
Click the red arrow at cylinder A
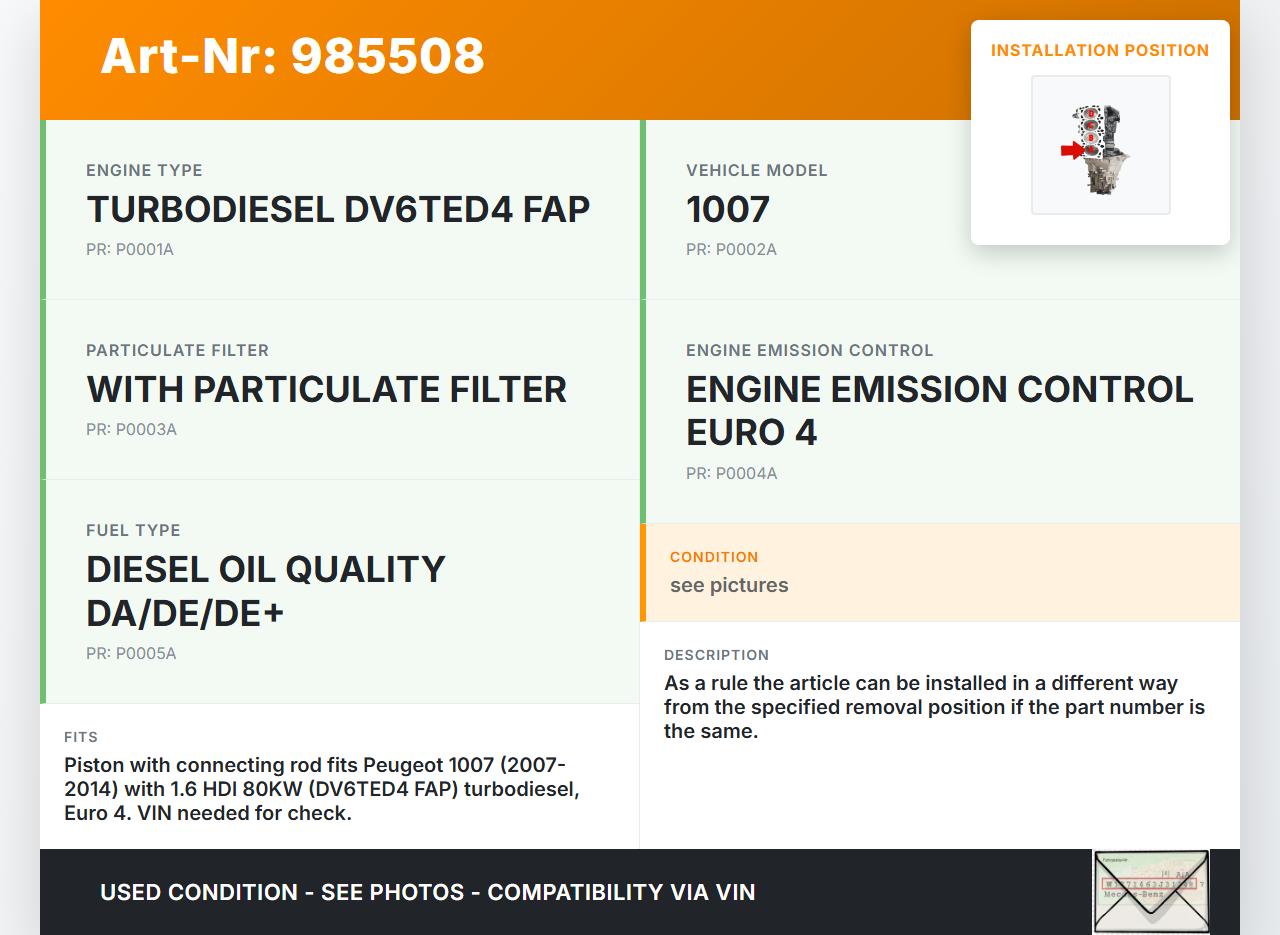tap(1072, 150)
